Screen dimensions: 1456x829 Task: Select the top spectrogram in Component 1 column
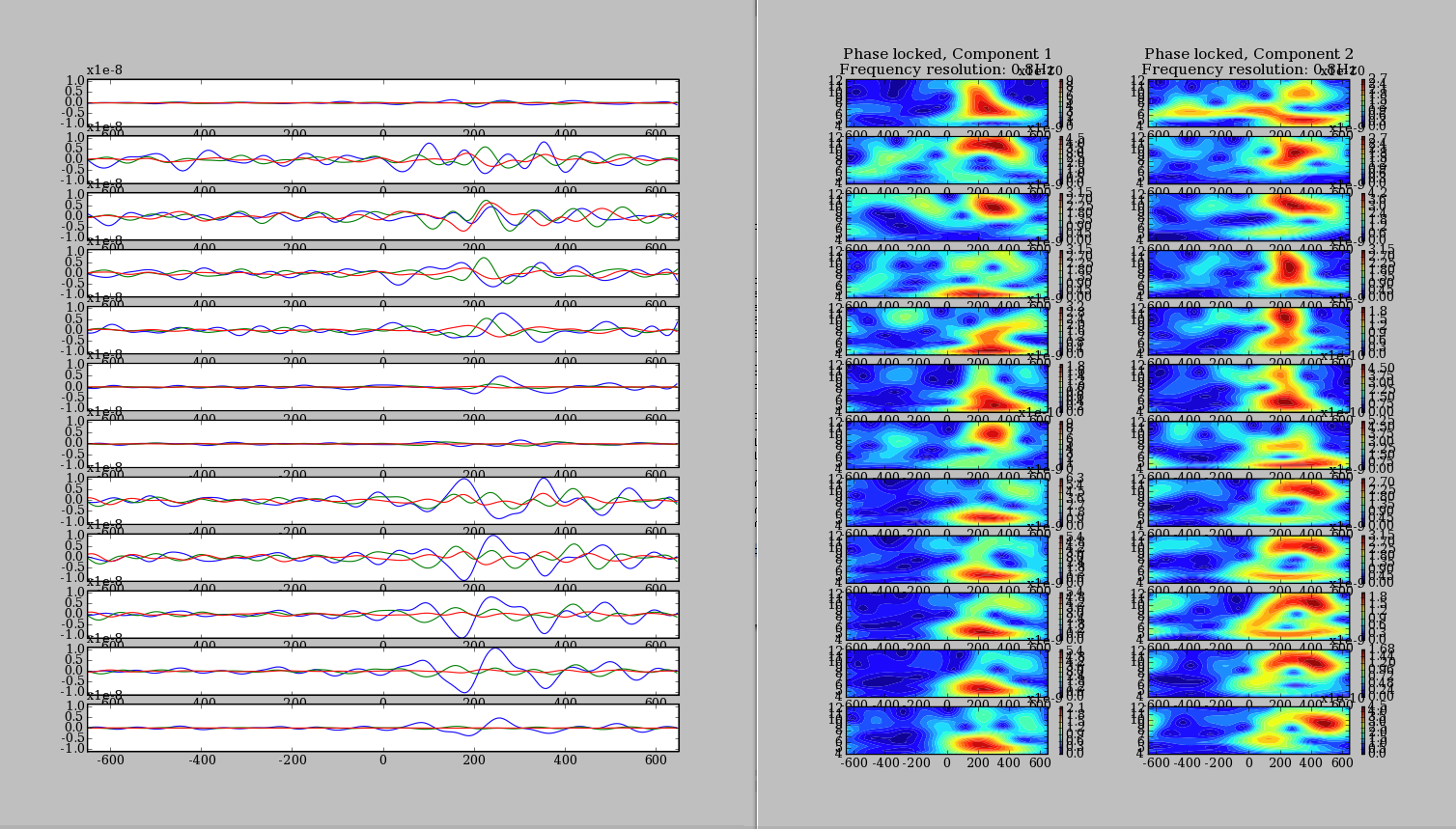tap(946, 102)
